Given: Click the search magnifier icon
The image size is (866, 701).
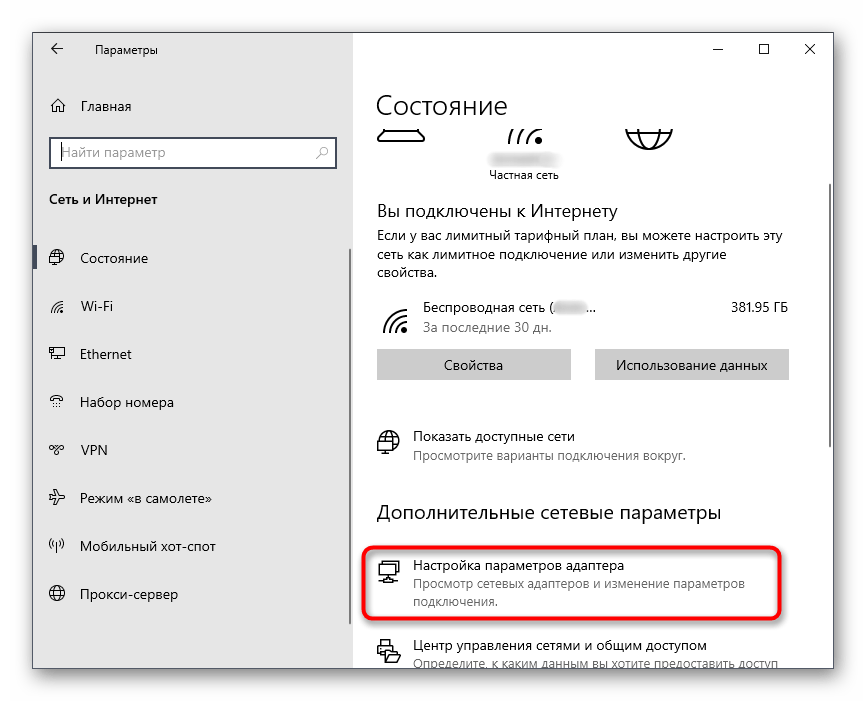Looking at the screenshot, I should click(x=323, y=153).
